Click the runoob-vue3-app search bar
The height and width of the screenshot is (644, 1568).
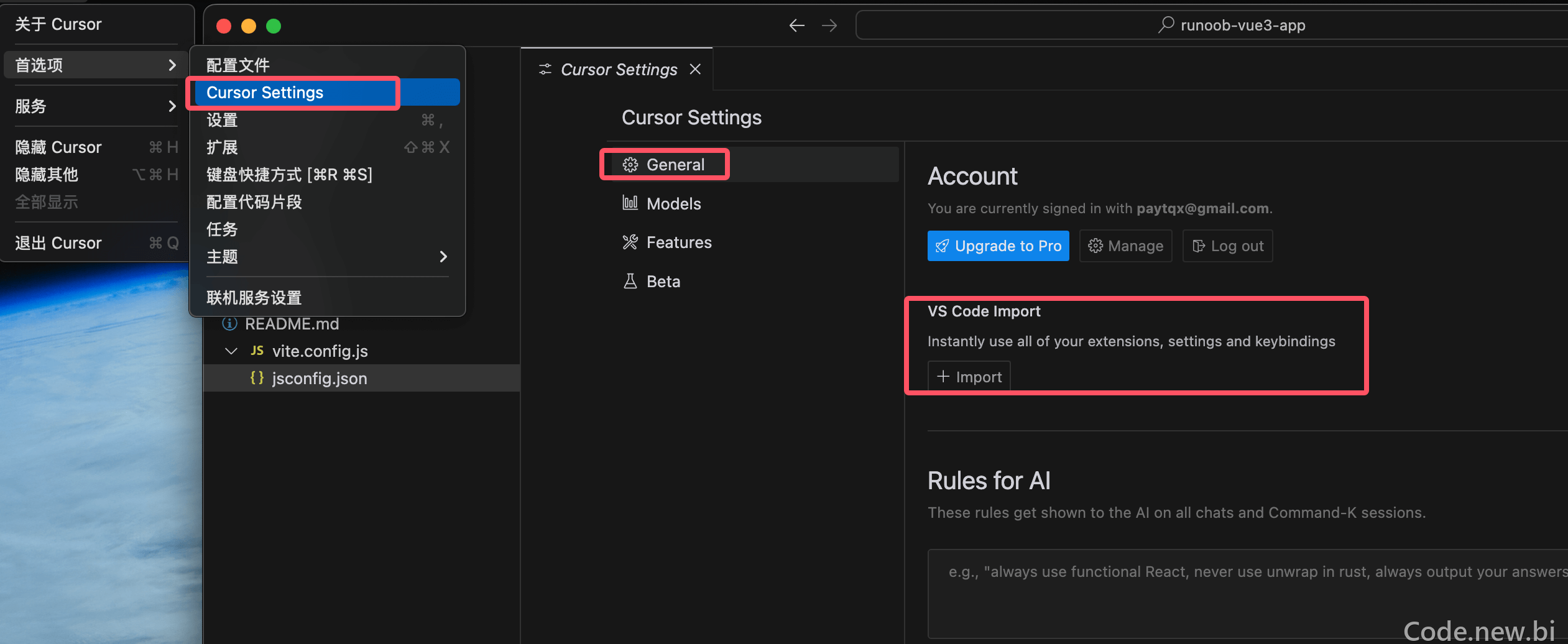click(x=1212, y=25)
